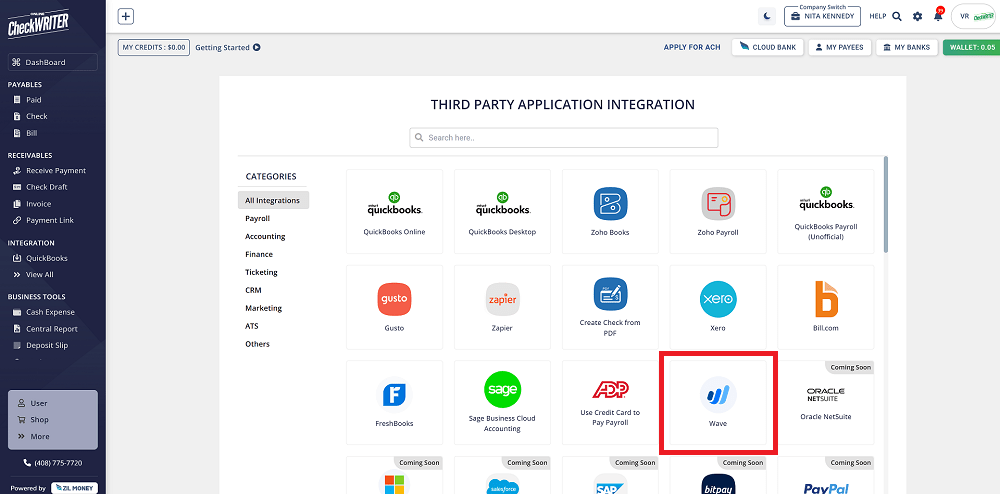Select Marketing category
Viewport: 1000px width, 494px height.
pyautogui.click(x=263, y=308)
